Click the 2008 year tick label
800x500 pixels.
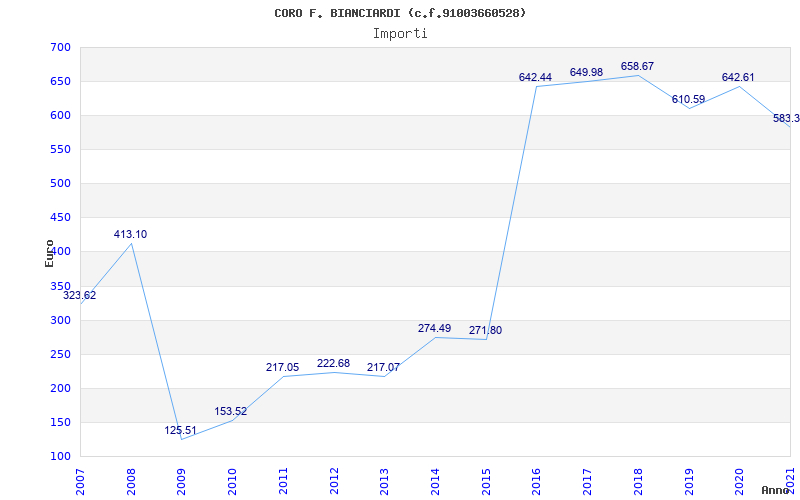[131, 482]
